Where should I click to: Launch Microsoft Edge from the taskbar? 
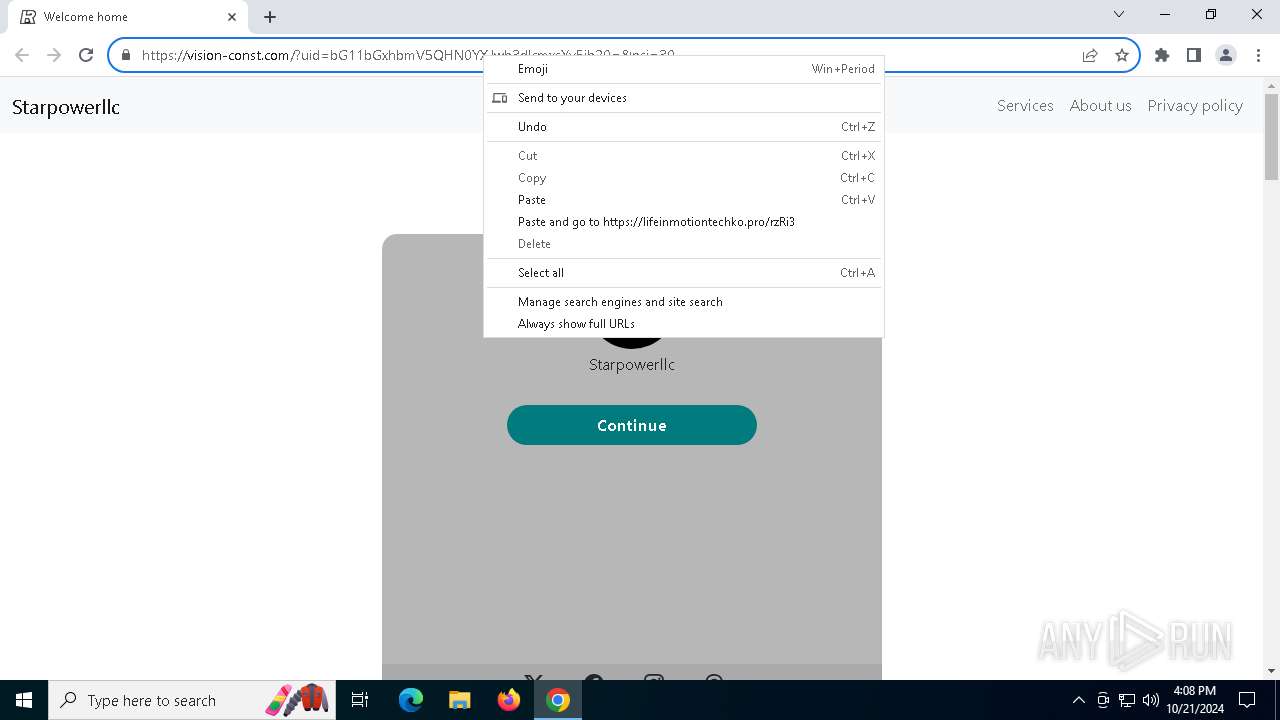[411, 700]
